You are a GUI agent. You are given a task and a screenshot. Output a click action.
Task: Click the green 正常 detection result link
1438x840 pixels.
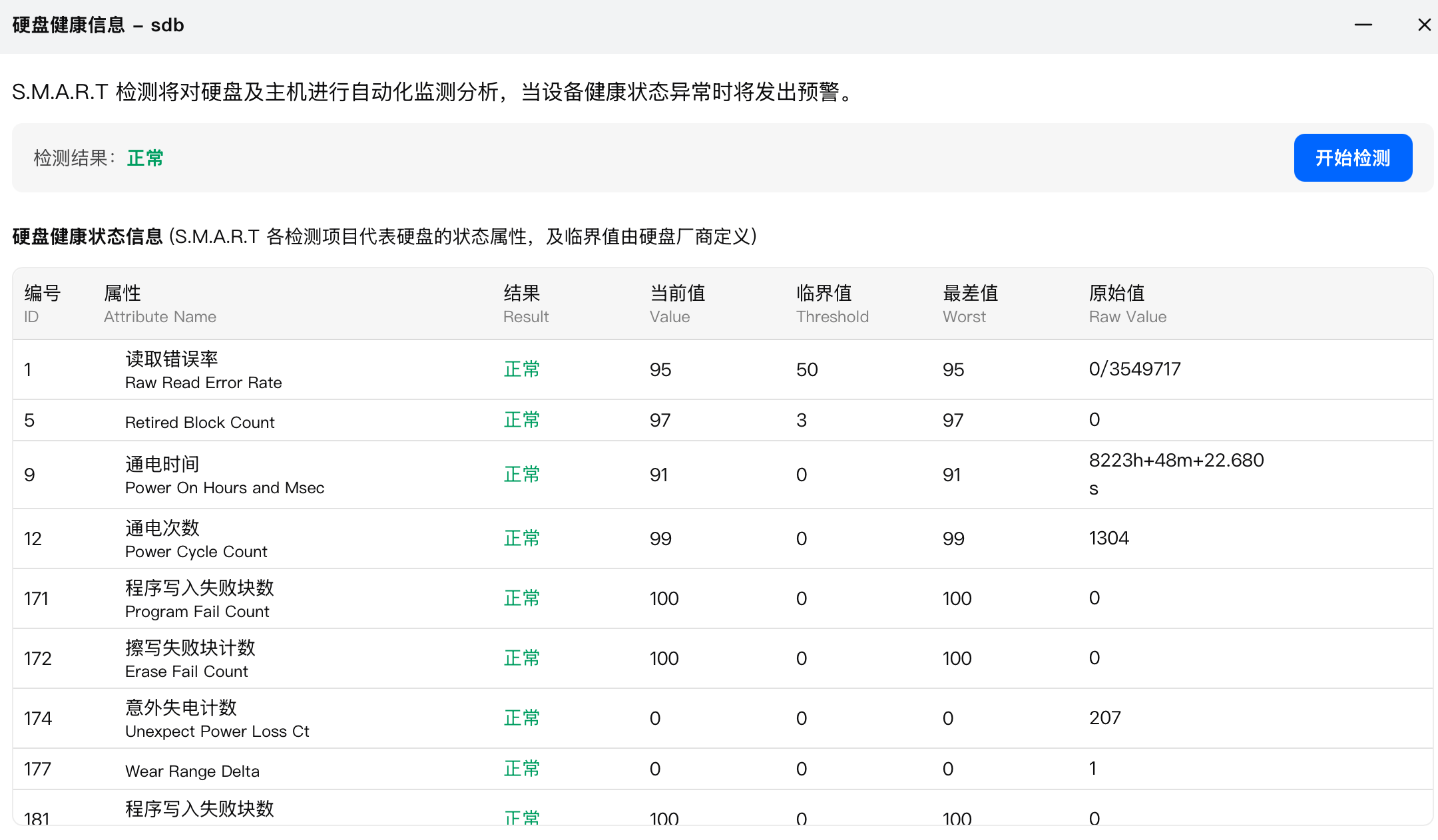(145, 158)
